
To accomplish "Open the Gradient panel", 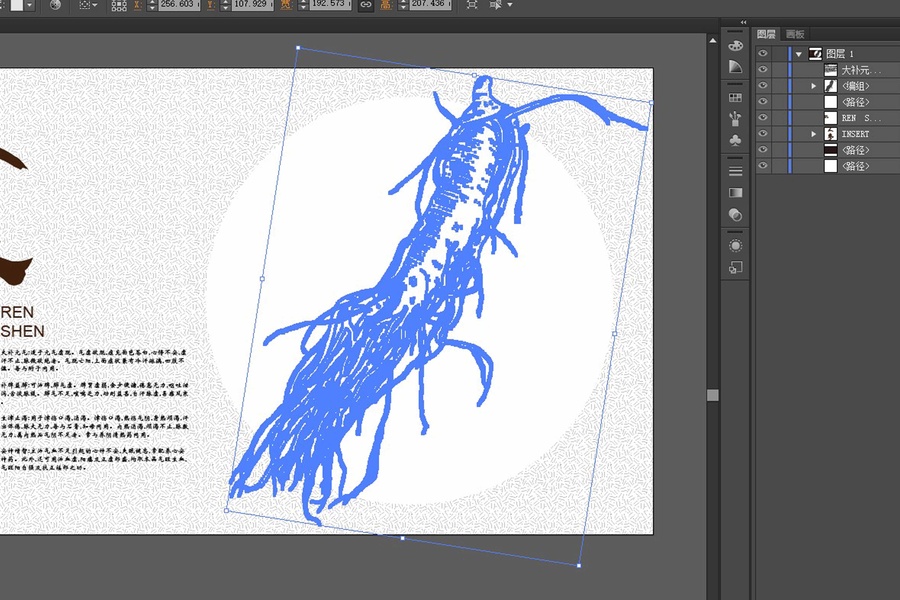I will pos(735,193).
